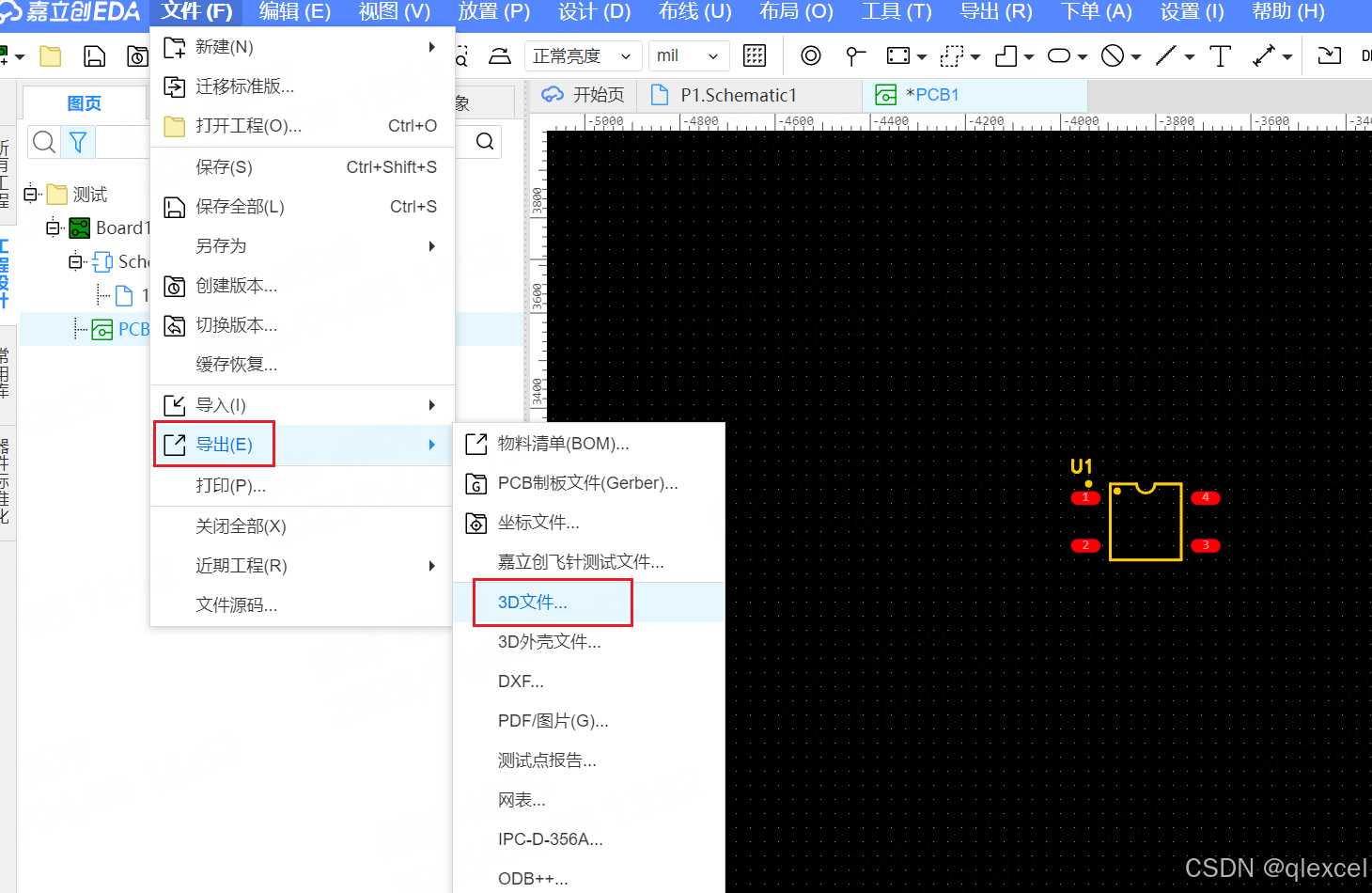Choose 创建版本... menu entry
Viewport: 1372px width, 893px height.
tap(303, 286)
